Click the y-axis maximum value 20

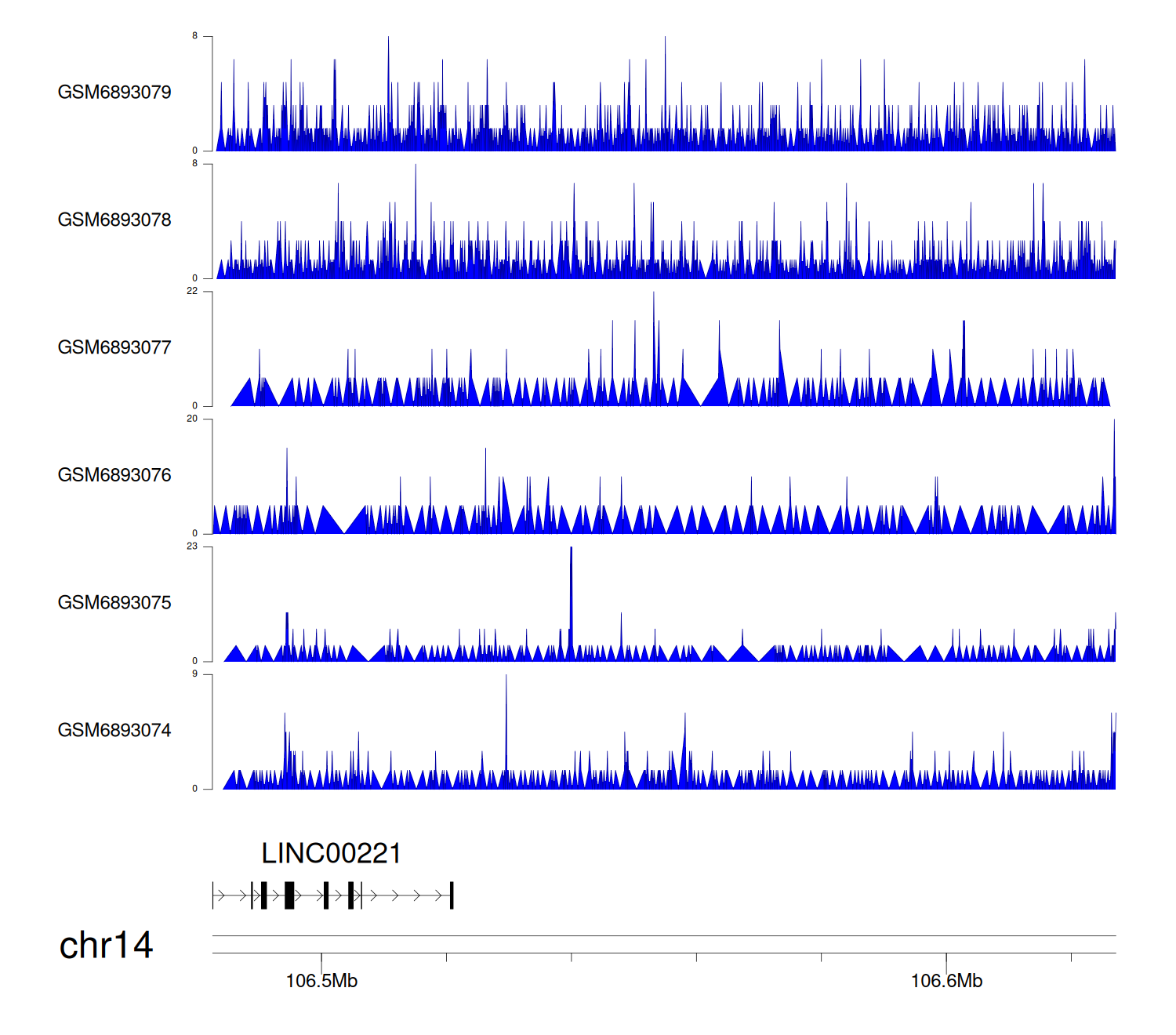point(192,419)
